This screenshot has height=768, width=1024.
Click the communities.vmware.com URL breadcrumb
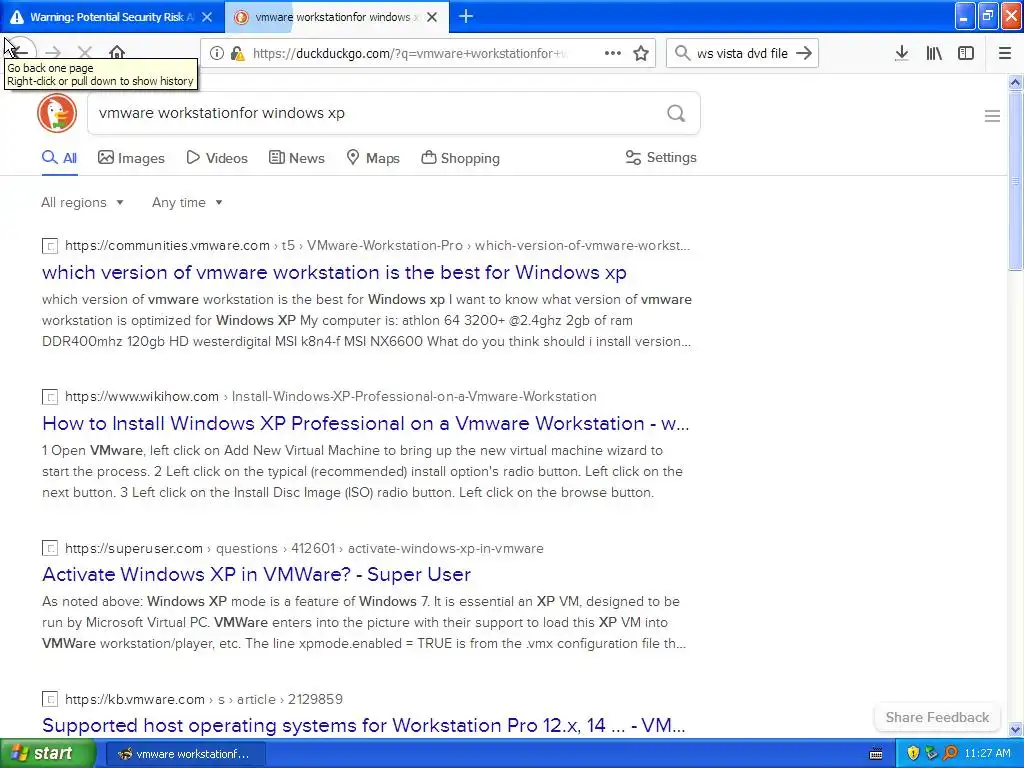pos(167,246)
